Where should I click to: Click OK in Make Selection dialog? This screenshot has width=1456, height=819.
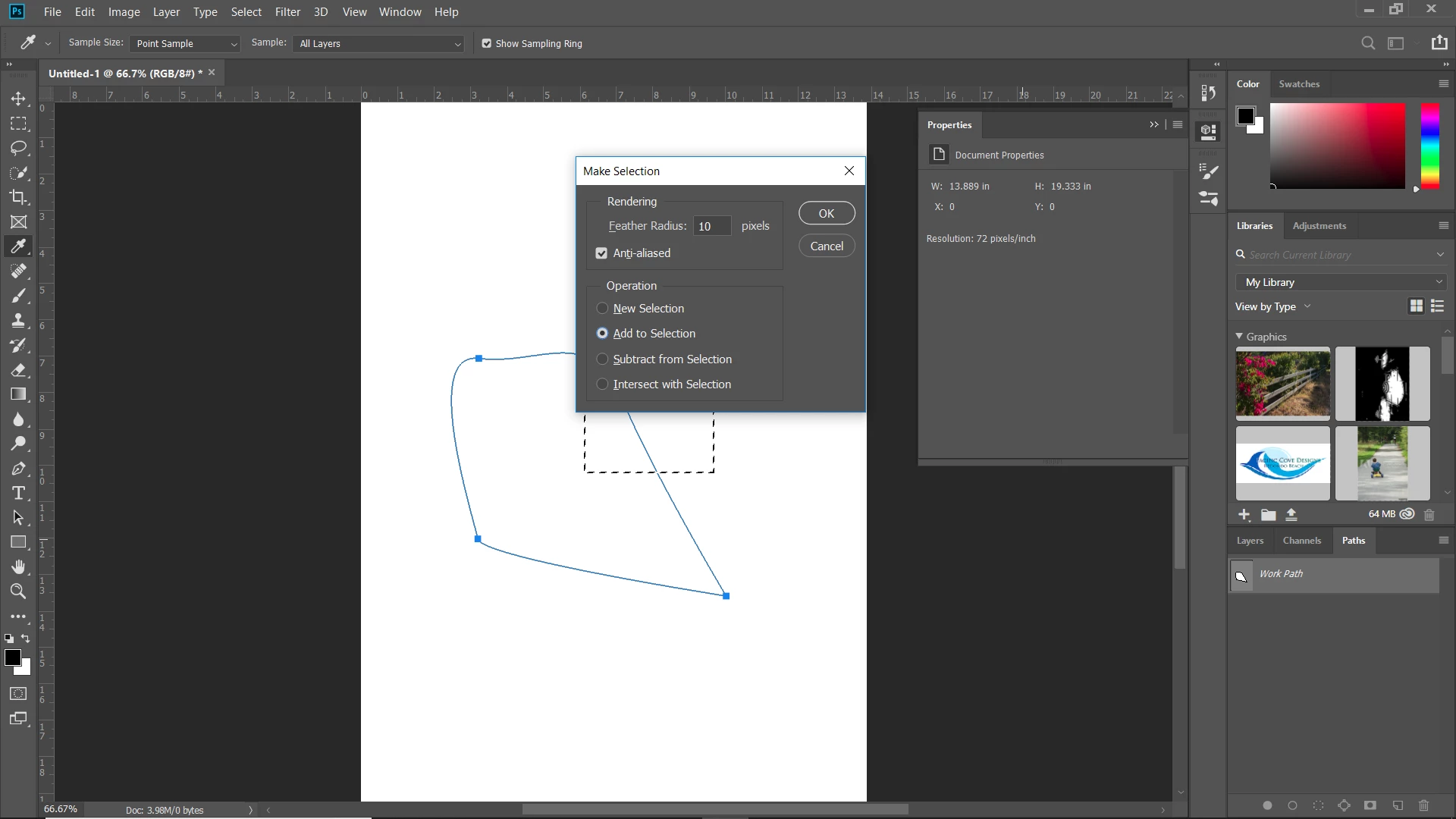coord(827,213)
